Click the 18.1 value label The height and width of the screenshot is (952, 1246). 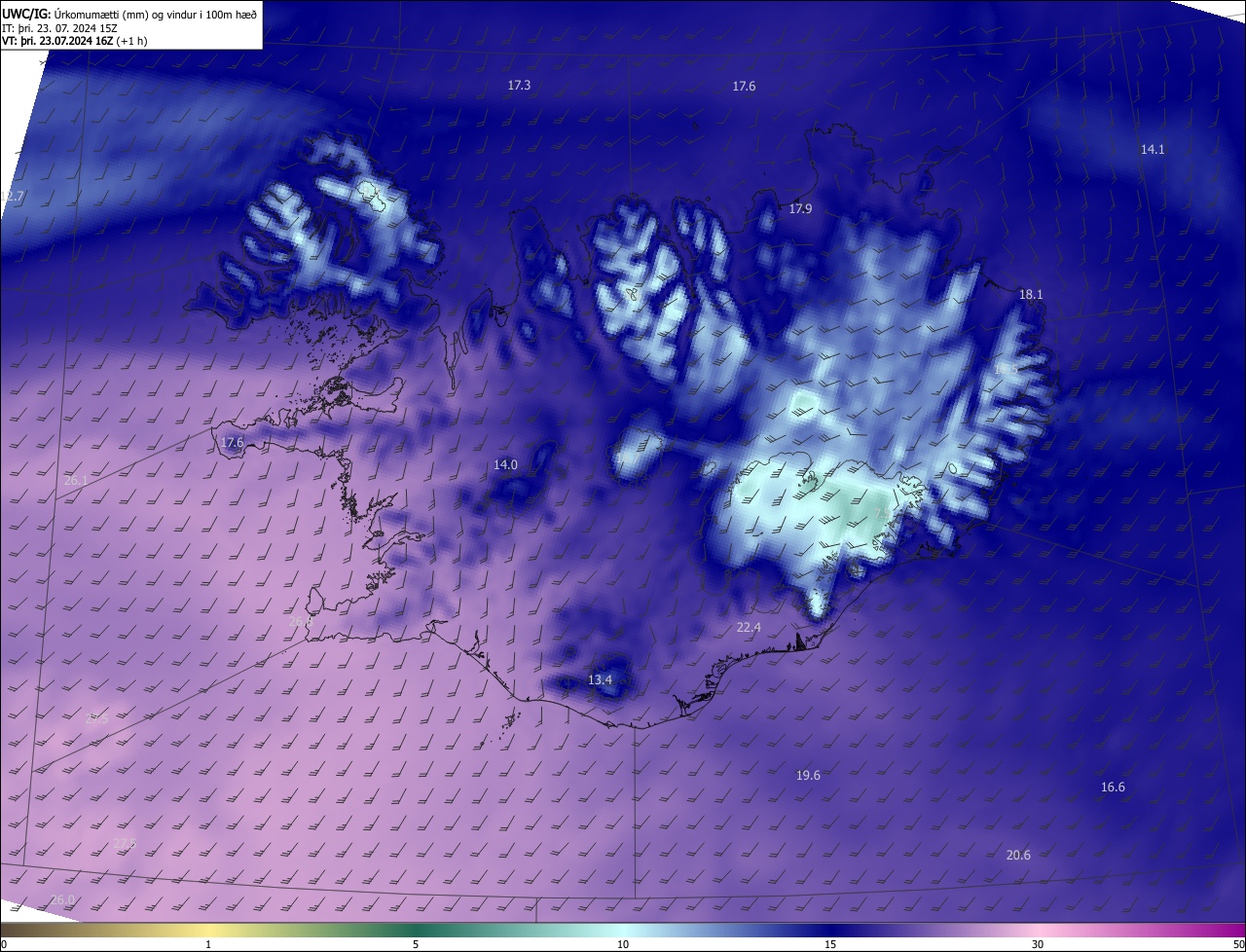point(1030,294)
